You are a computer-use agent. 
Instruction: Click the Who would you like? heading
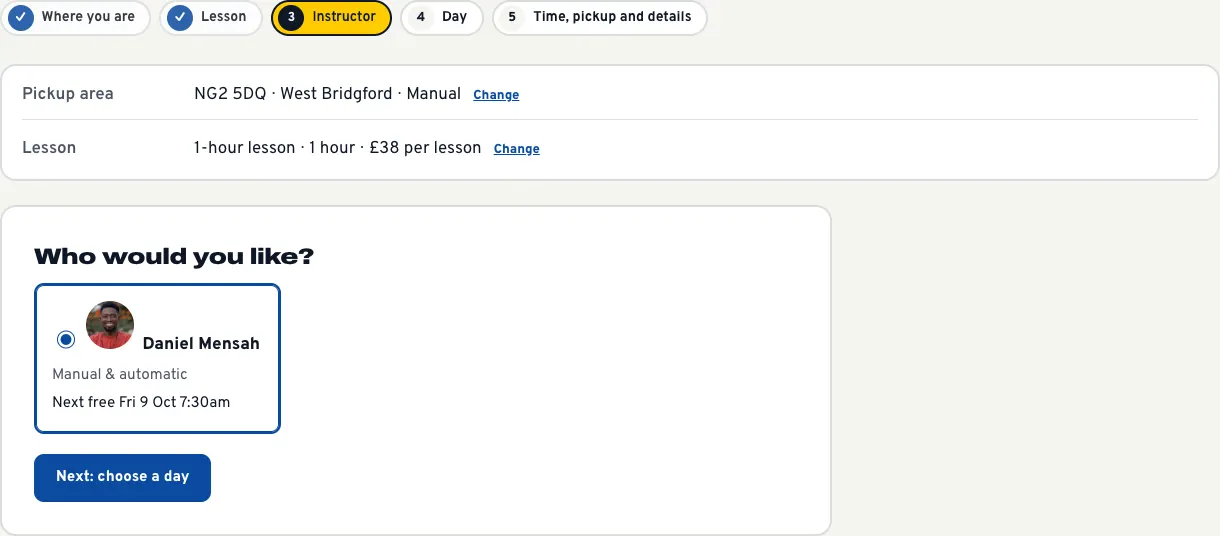click(x=174, y=256)
